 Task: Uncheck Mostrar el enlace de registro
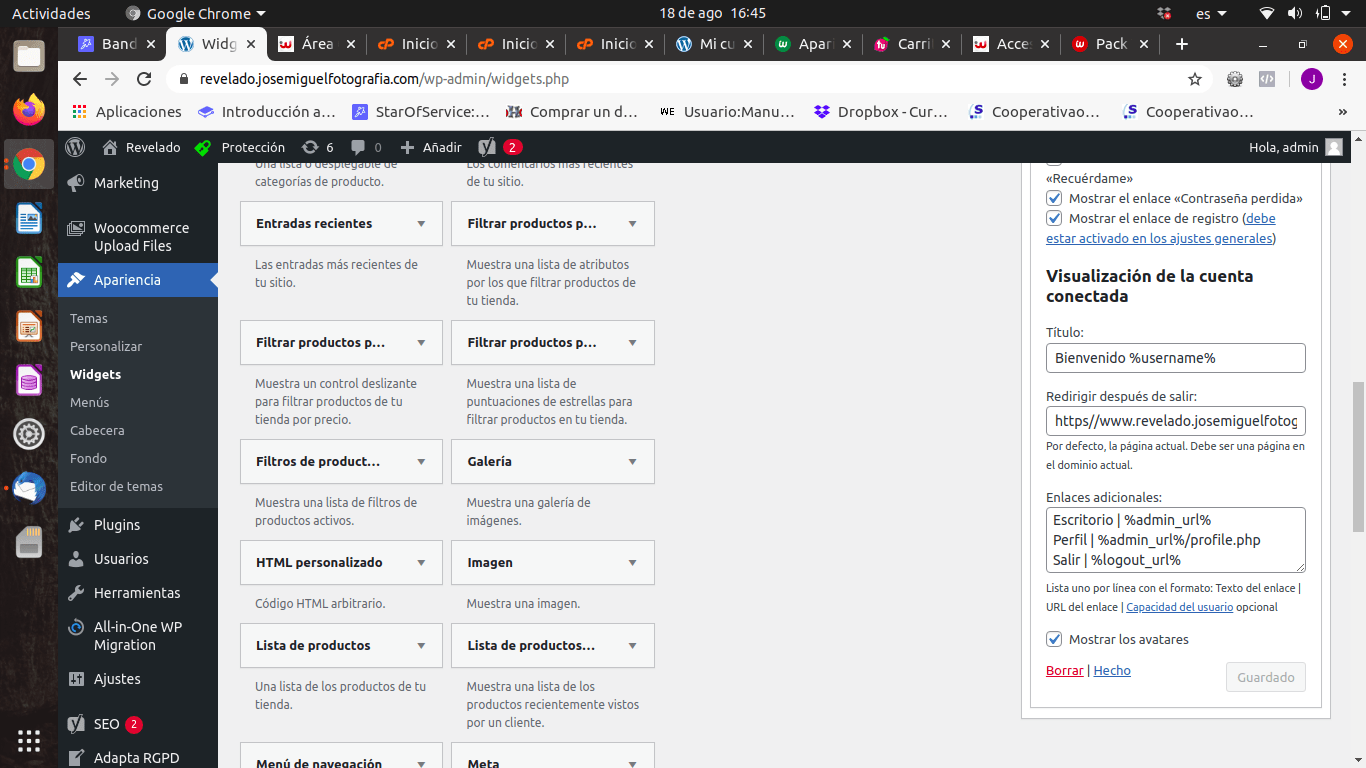[1054, 218]
